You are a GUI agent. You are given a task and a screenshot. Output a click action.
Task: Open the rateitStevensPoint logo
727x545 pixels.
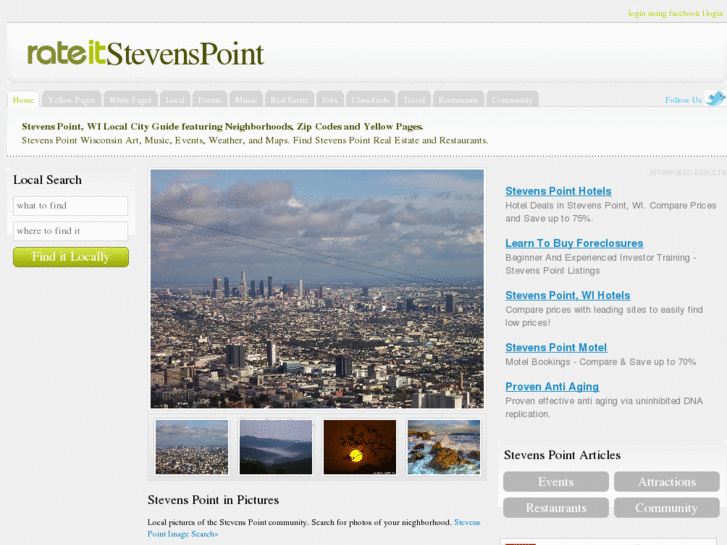[146, 53]
